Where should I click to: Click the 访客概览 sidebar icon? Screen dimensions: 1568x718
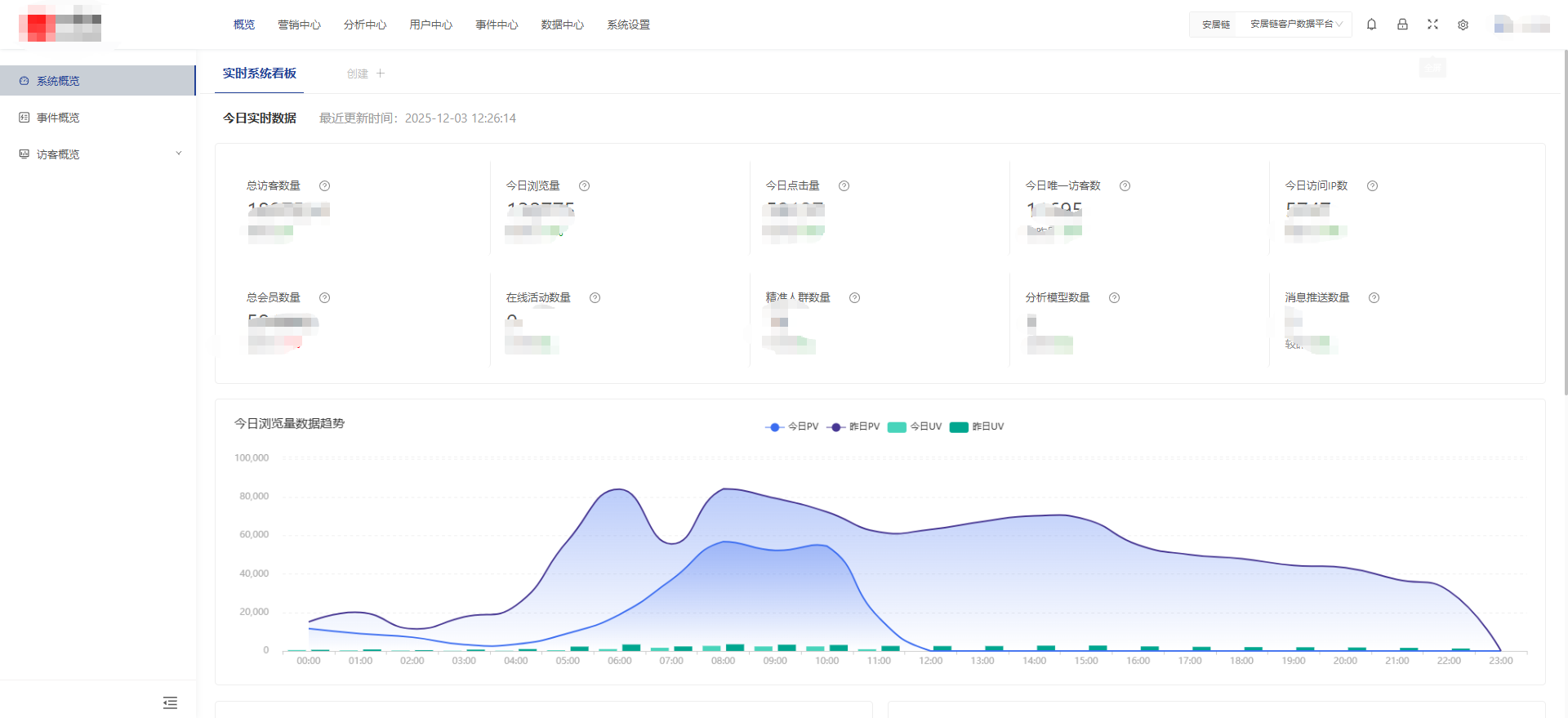click(24, 154)
